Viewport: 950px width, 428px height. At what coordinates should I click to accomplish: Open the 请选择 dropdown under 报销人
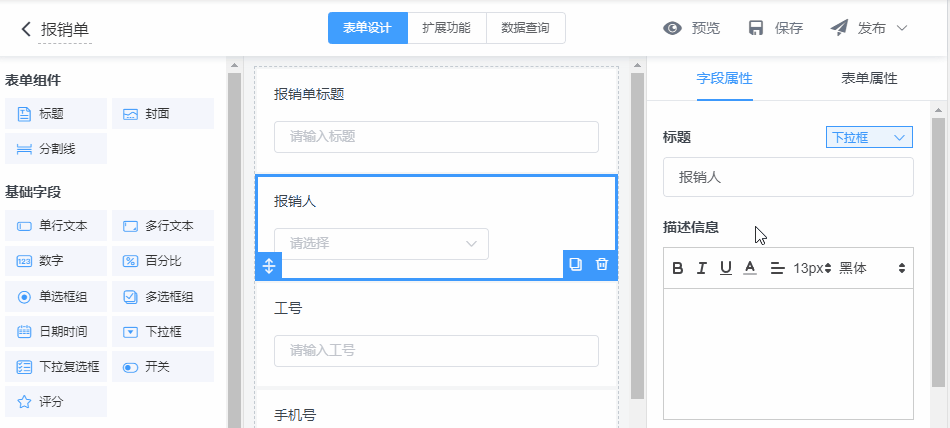(381, 244)
